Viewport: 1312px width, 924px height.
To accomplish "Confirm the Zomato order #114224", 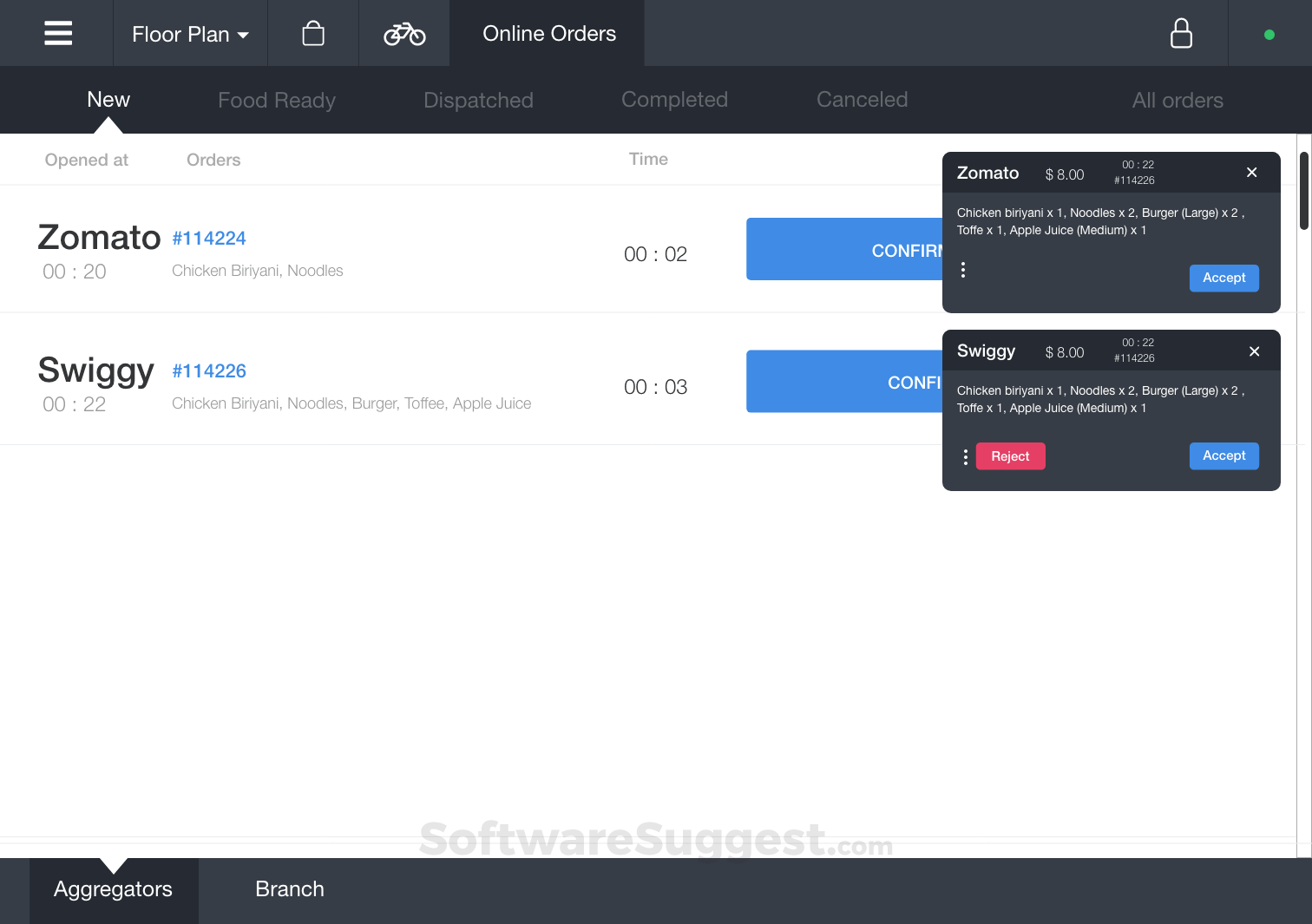I will coord(844,249).
